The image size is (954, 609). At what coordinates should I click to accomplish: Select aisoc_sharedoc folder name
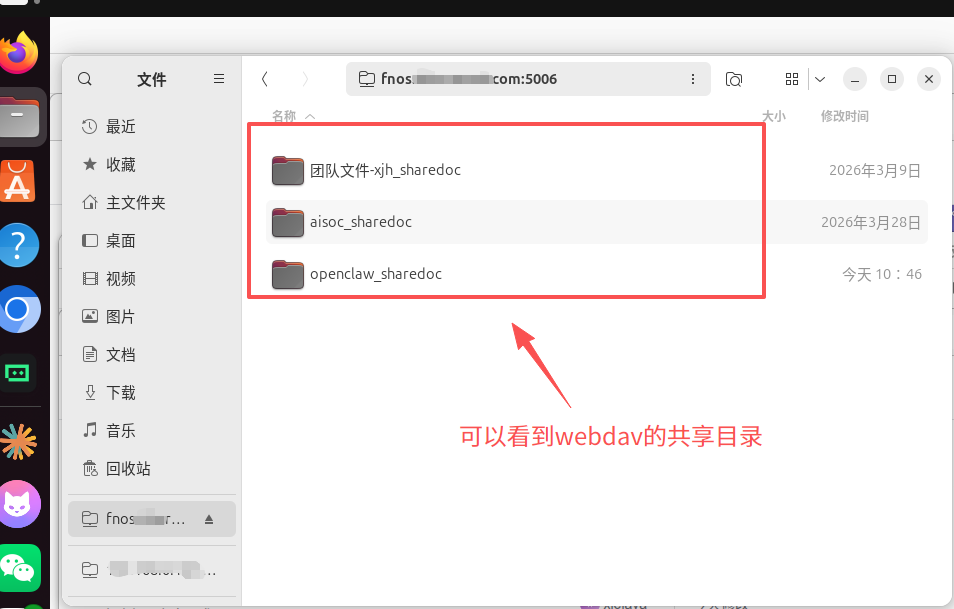click(x=361, y=222)
